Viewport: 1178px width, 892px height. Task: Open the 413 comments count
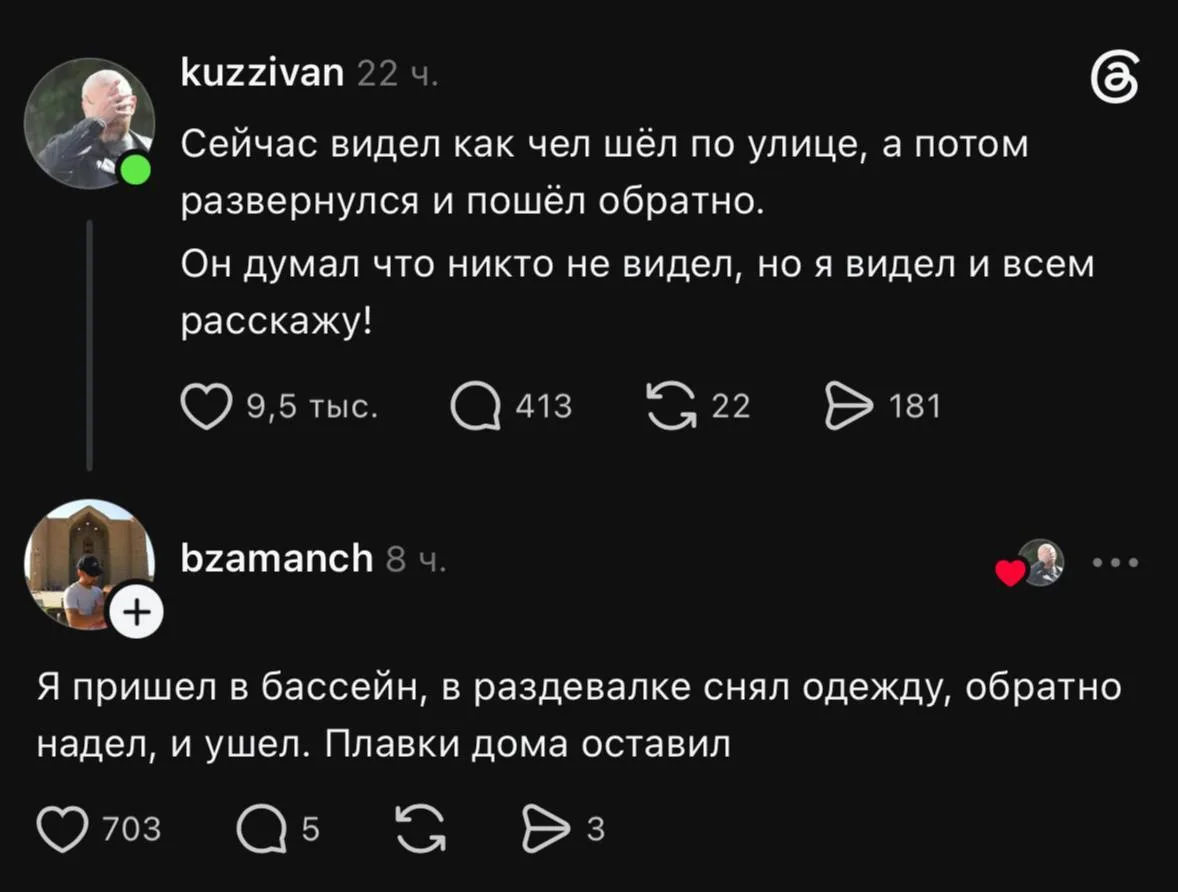[544, 407]
